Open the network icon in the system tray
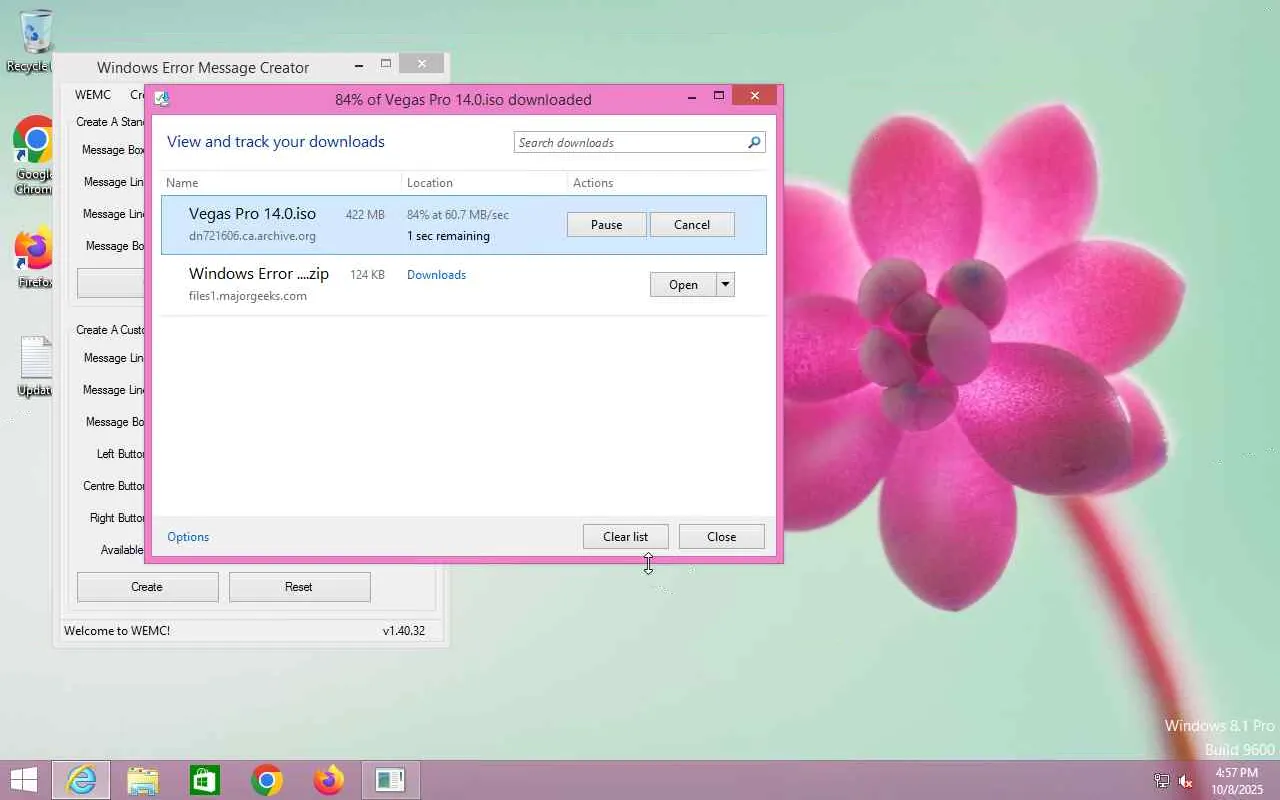Viewport: 1280px width, 800px height. 1162,781
